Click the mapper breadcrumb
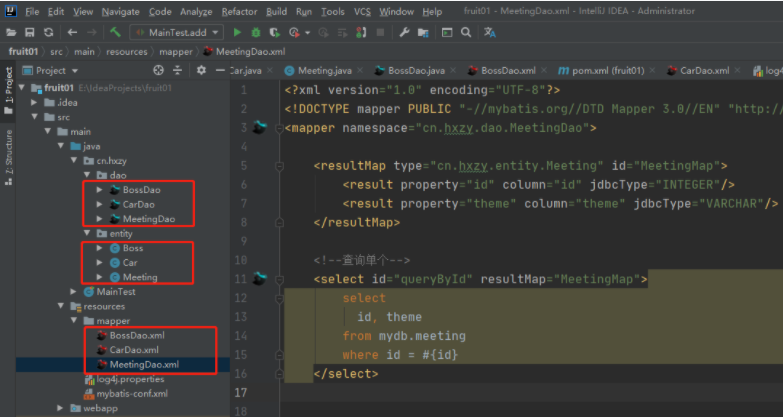783x417 pixels. point(176,51)
